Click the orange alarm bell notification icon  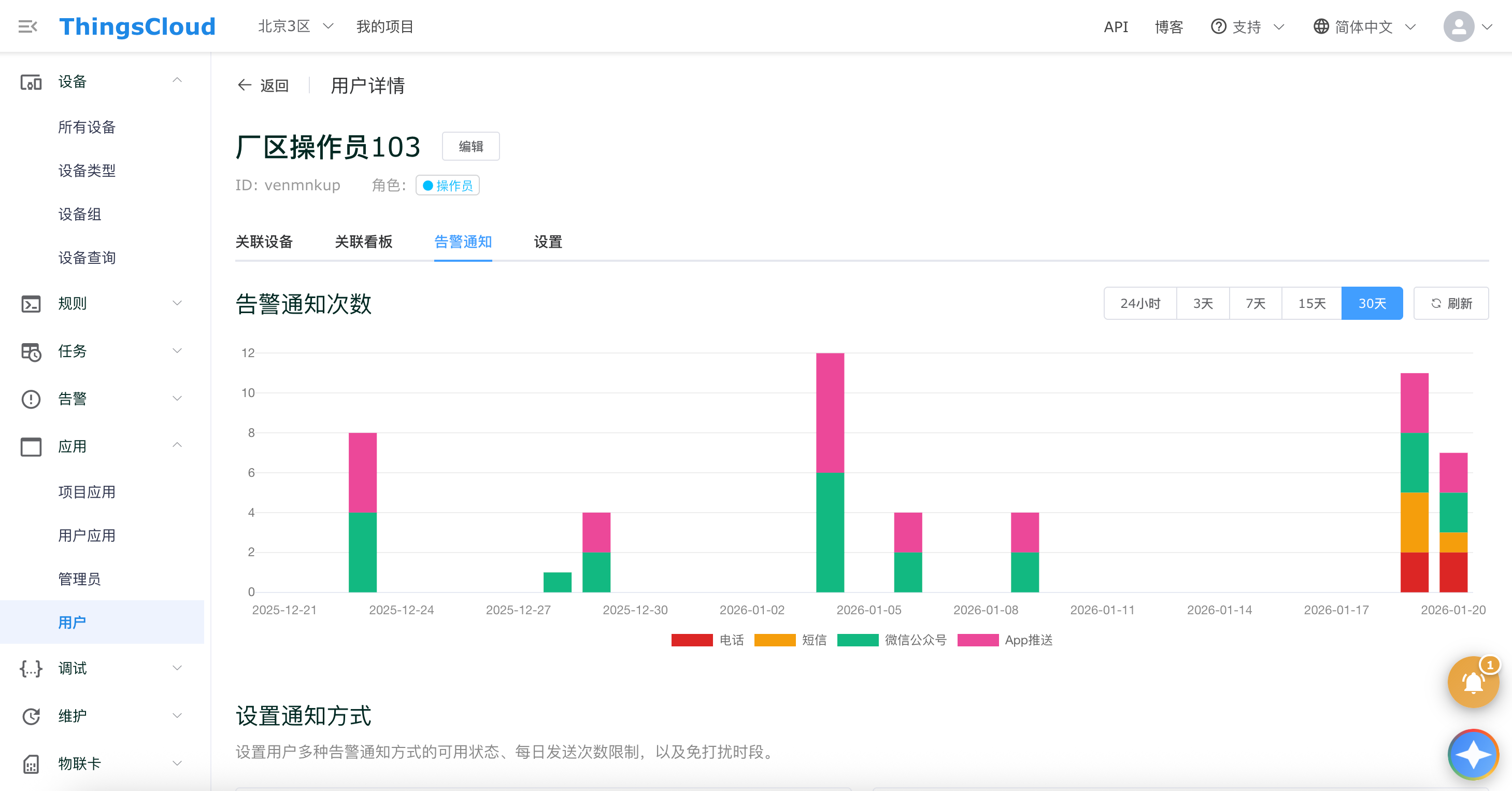pos(1473,682)
